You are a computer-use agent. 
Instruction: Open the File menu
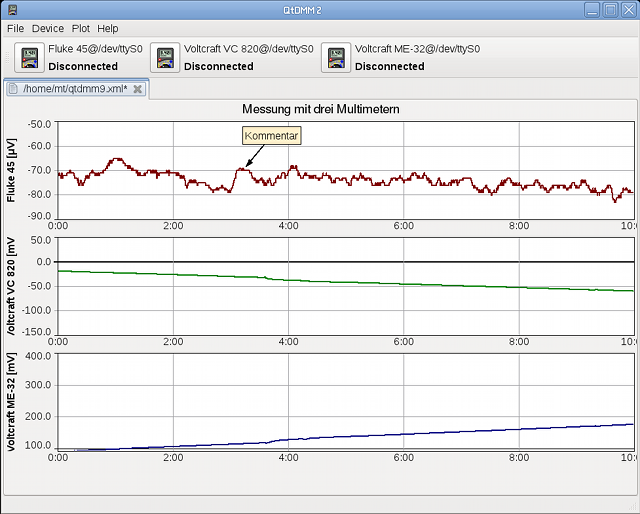pyautogui.click(x=16, y=29)
